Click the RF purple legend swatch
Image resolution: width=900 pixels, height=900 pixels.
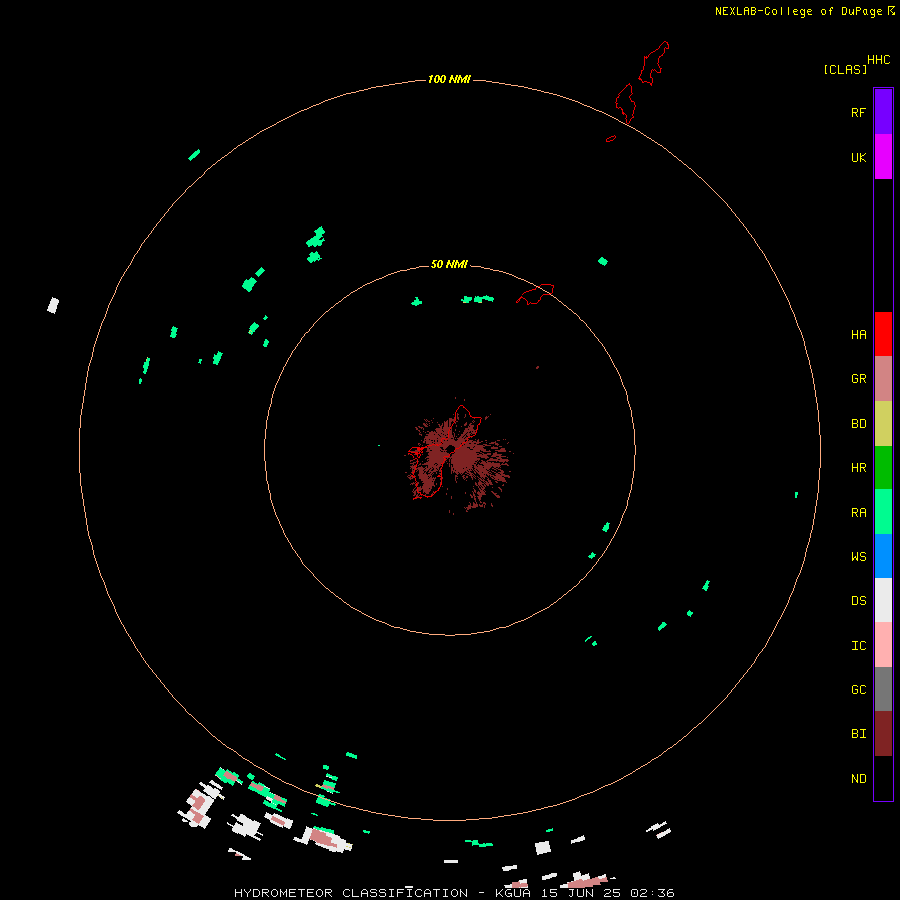click(883, 112)
